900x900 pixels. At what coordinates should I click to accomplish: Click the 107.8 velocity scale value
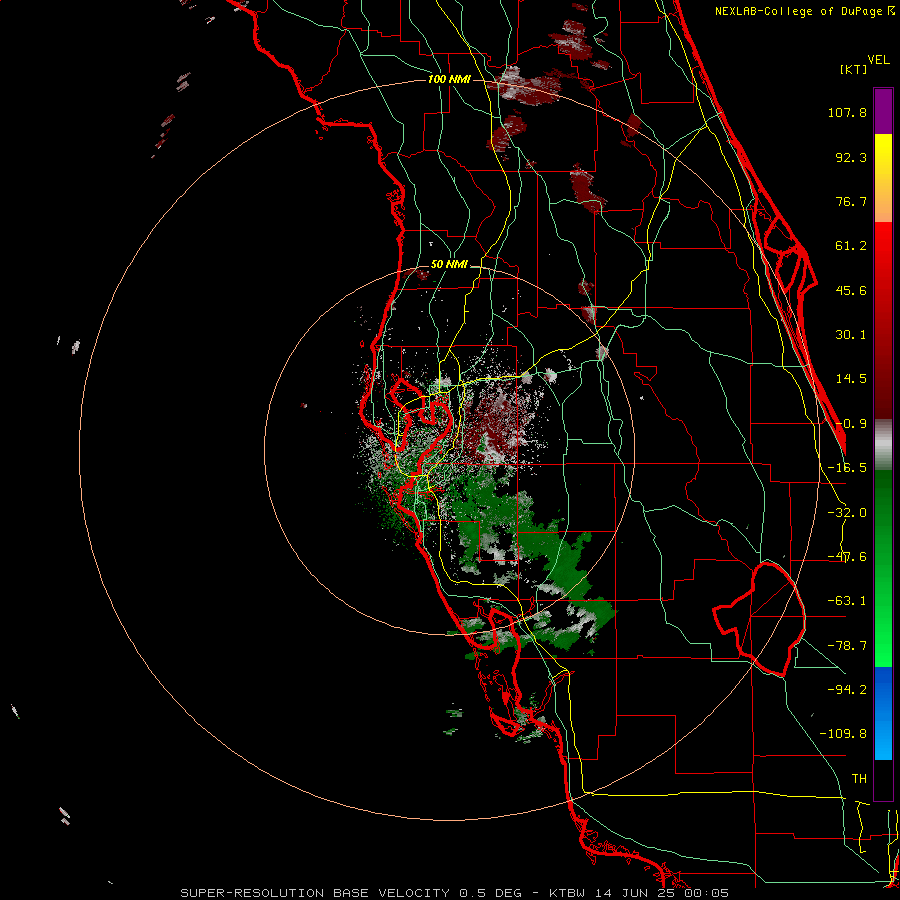[x=847, y=112]
